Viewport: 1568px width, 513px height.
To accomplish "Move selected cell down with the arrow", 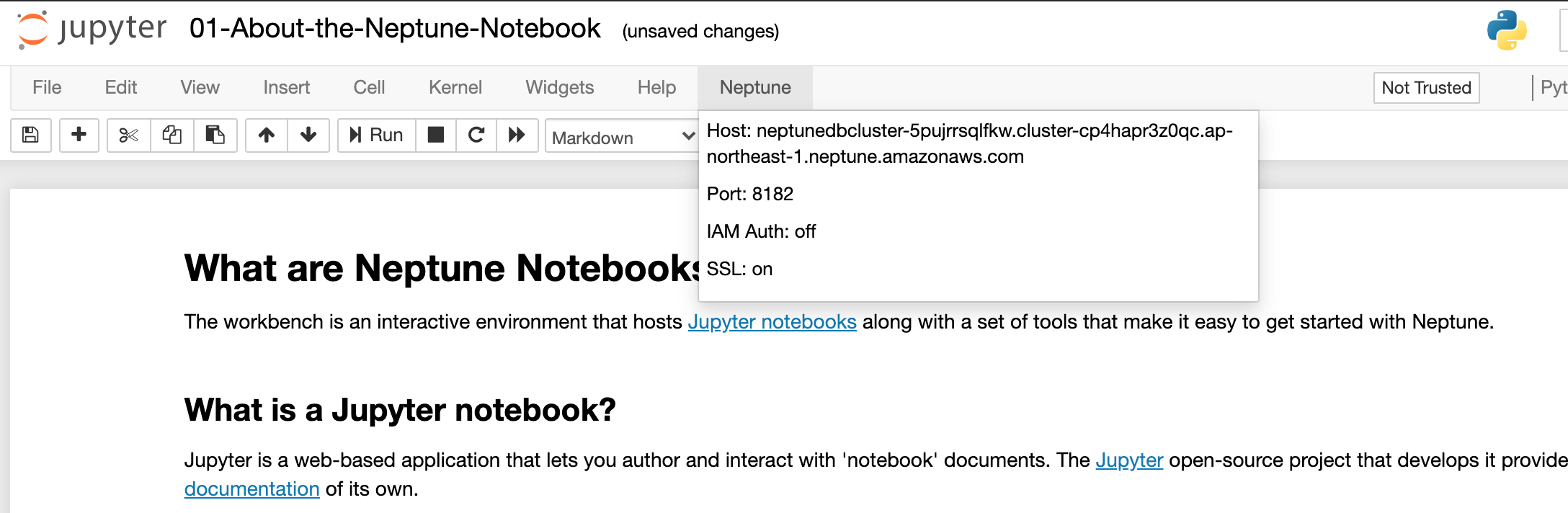I will point(308,135).
